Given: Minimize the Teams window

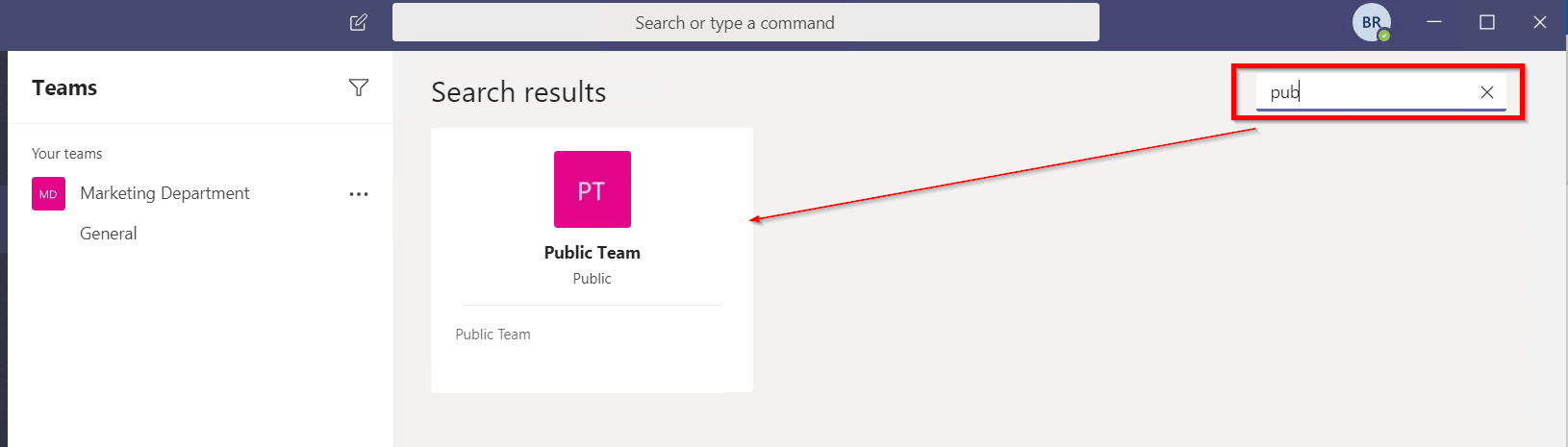Looking at the screenshot, I should [1434, 22].
